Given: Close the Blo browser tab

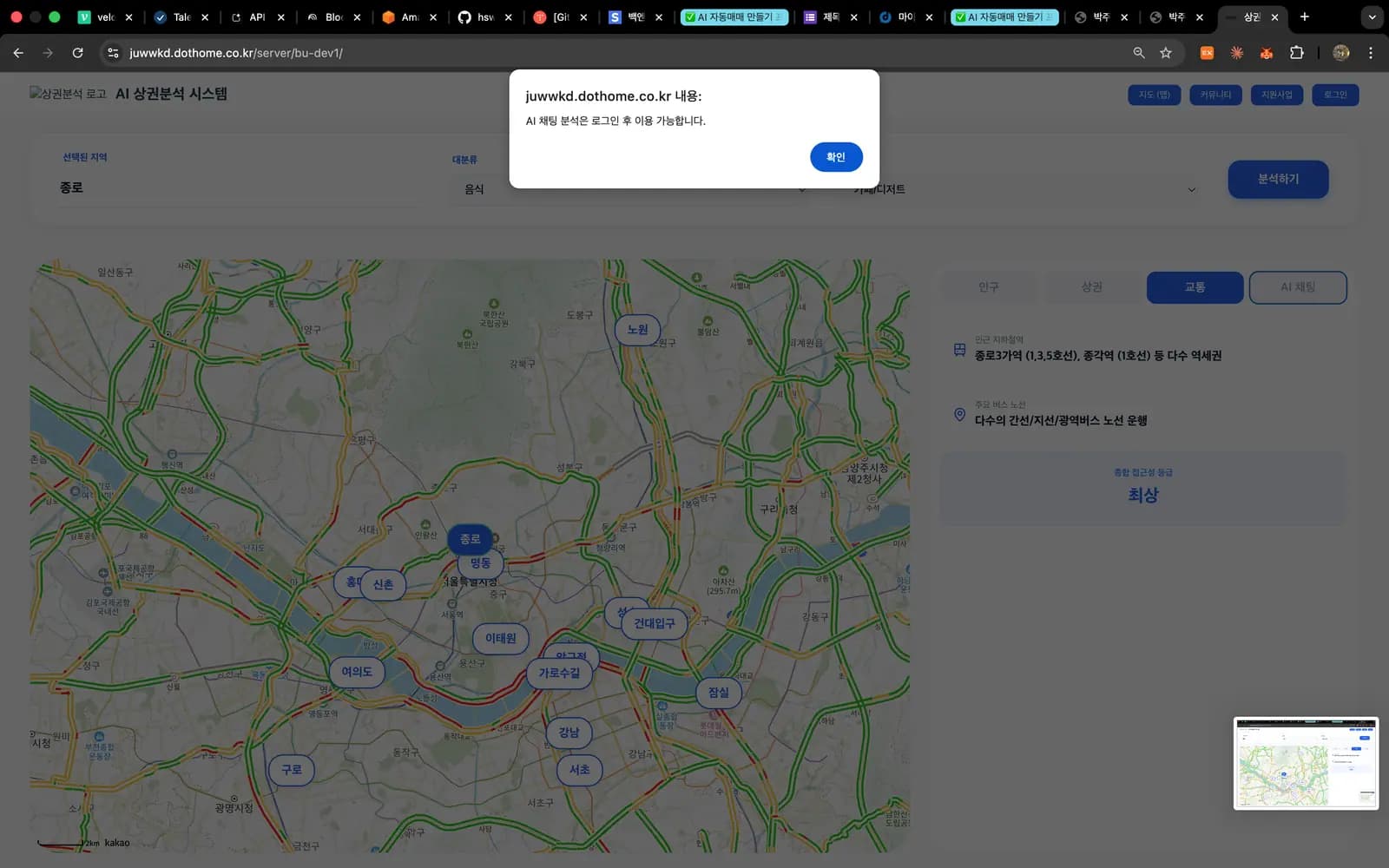Looking at the screenshot, I should point(357,17).
